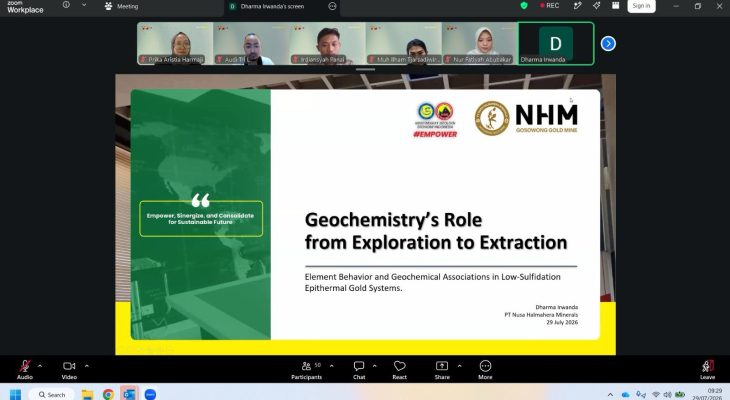Show next participants with blue arrow
Viewport: 730px width, 400px height.
608,44
